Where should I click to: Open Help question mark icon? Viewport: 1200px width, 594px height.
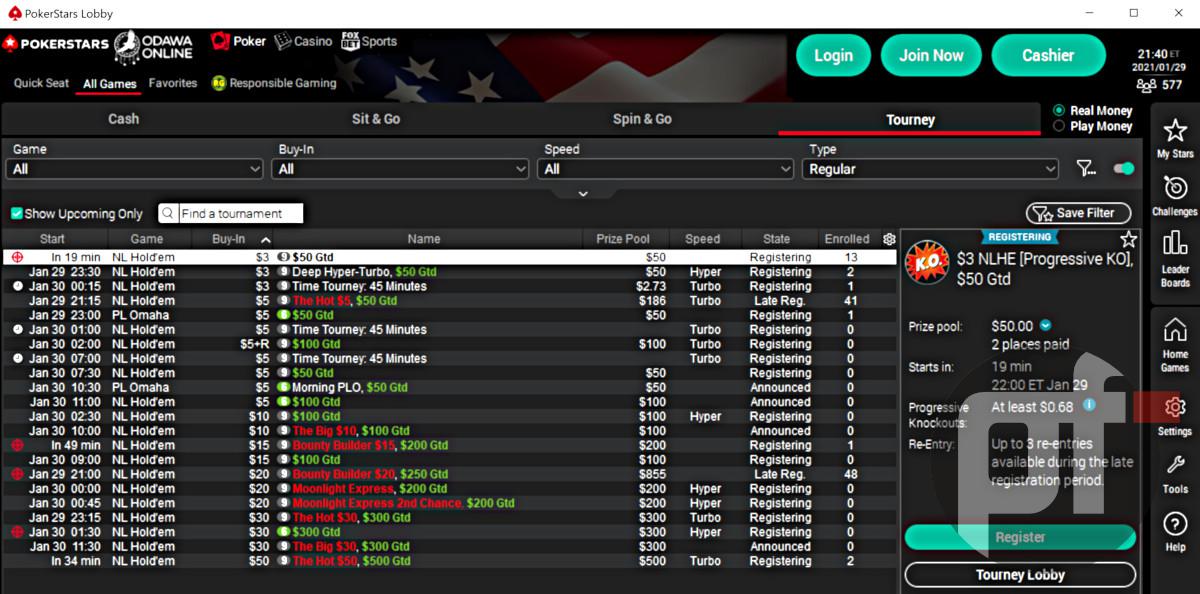point(1175,524)
